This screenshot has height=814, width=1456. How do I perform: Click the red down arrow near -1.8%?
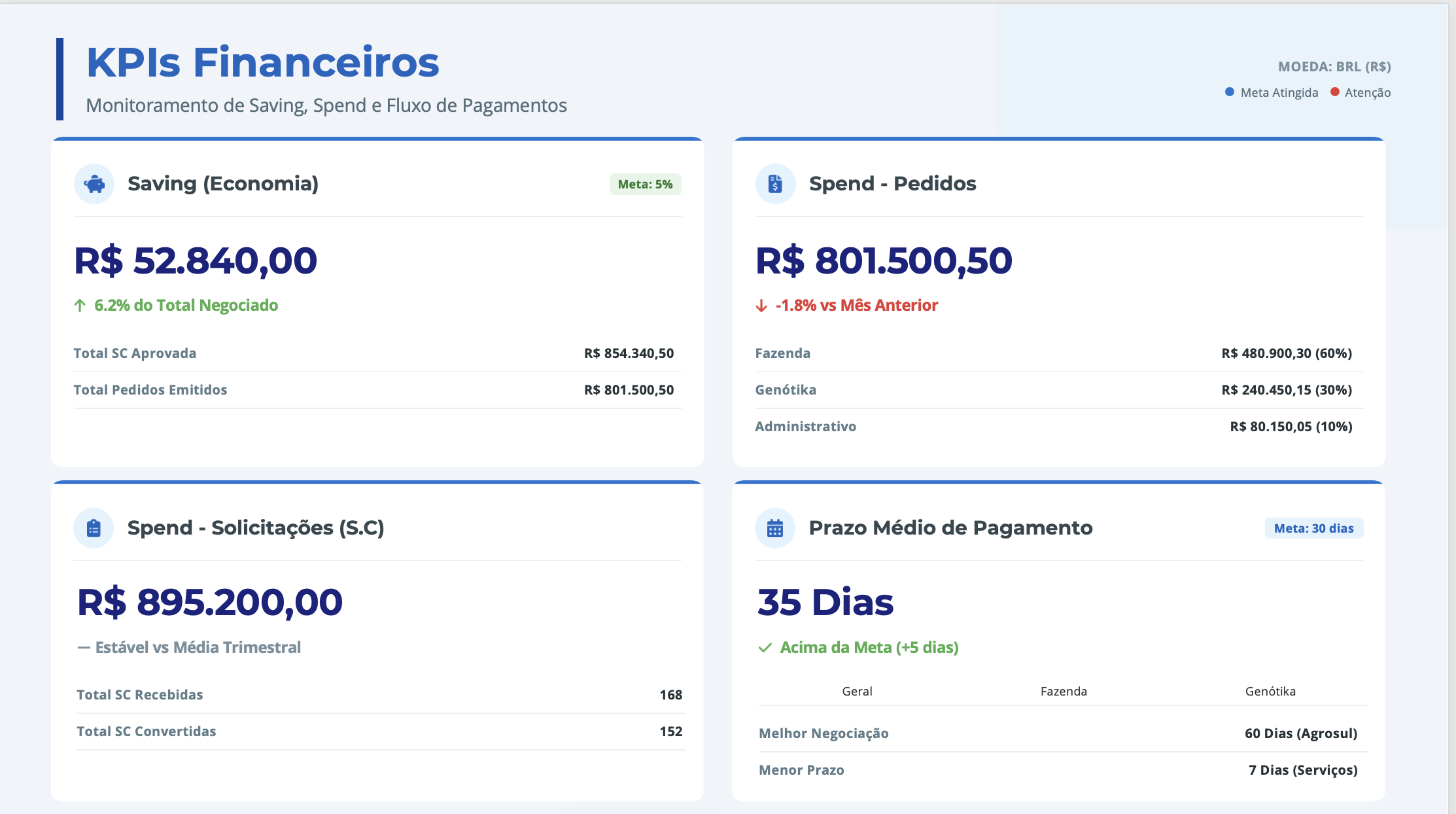tap(761, 306)
